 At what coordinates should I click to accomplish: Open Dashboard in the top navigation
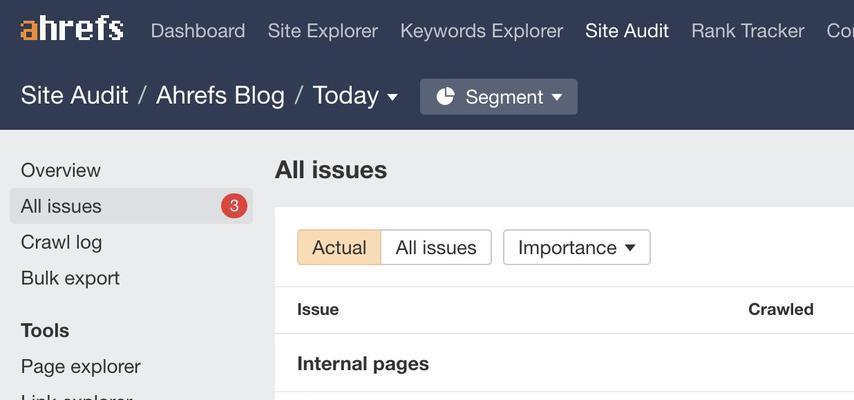198,31
